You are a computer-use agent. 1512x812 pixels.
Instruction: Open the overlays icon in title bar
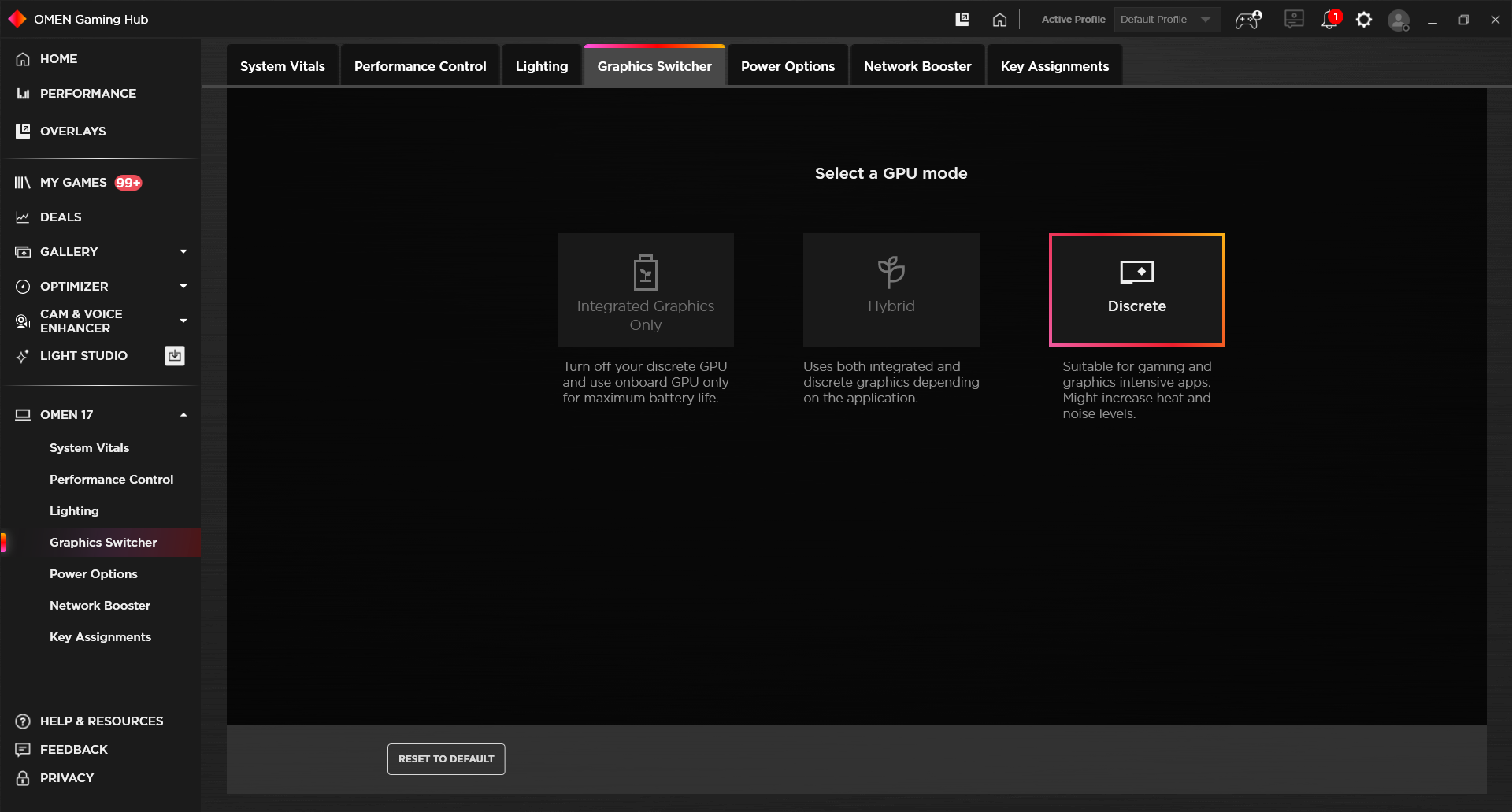click(962, 20)
